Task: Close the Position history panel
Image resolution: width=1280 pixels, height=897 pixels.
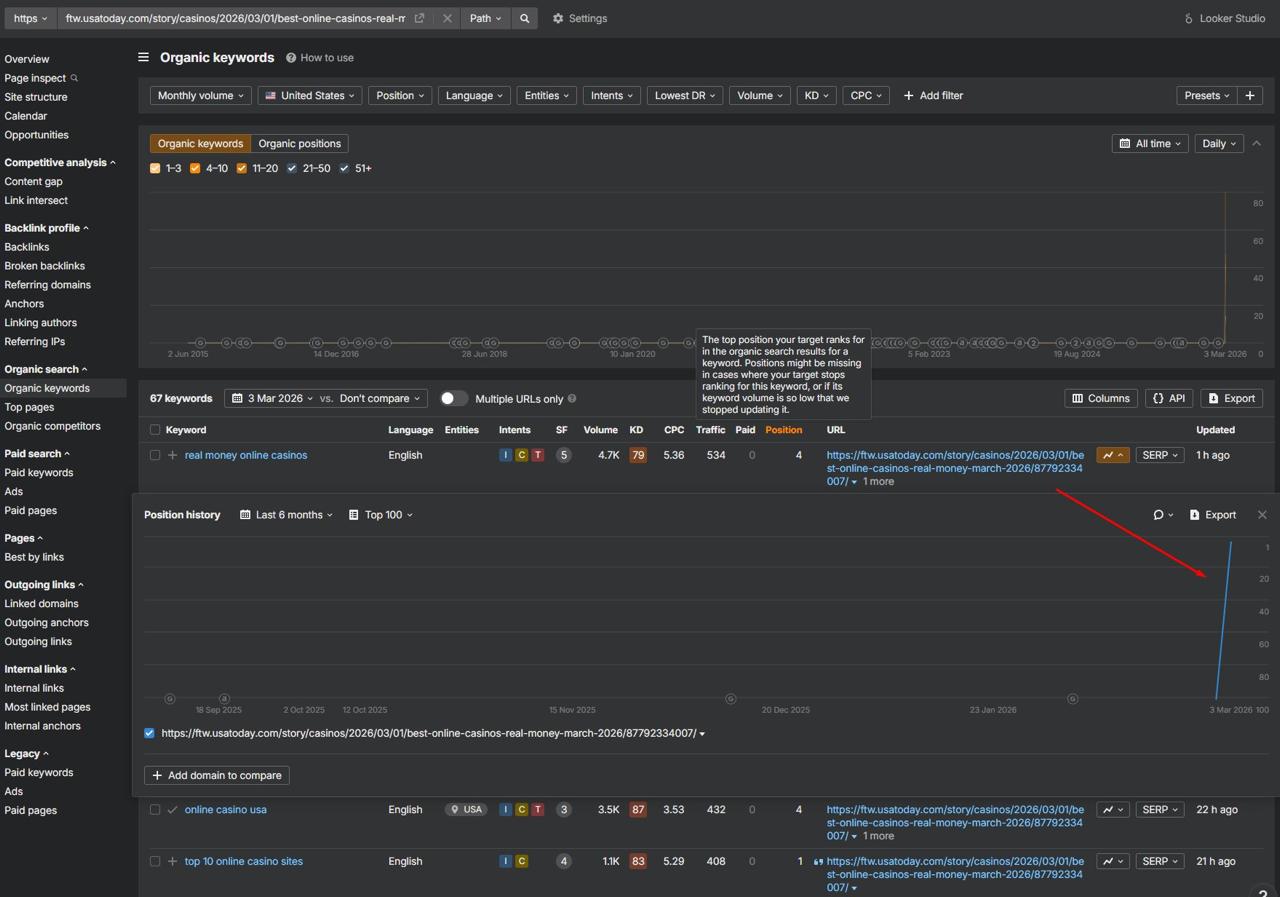Action: click(x=1262, y=515)
